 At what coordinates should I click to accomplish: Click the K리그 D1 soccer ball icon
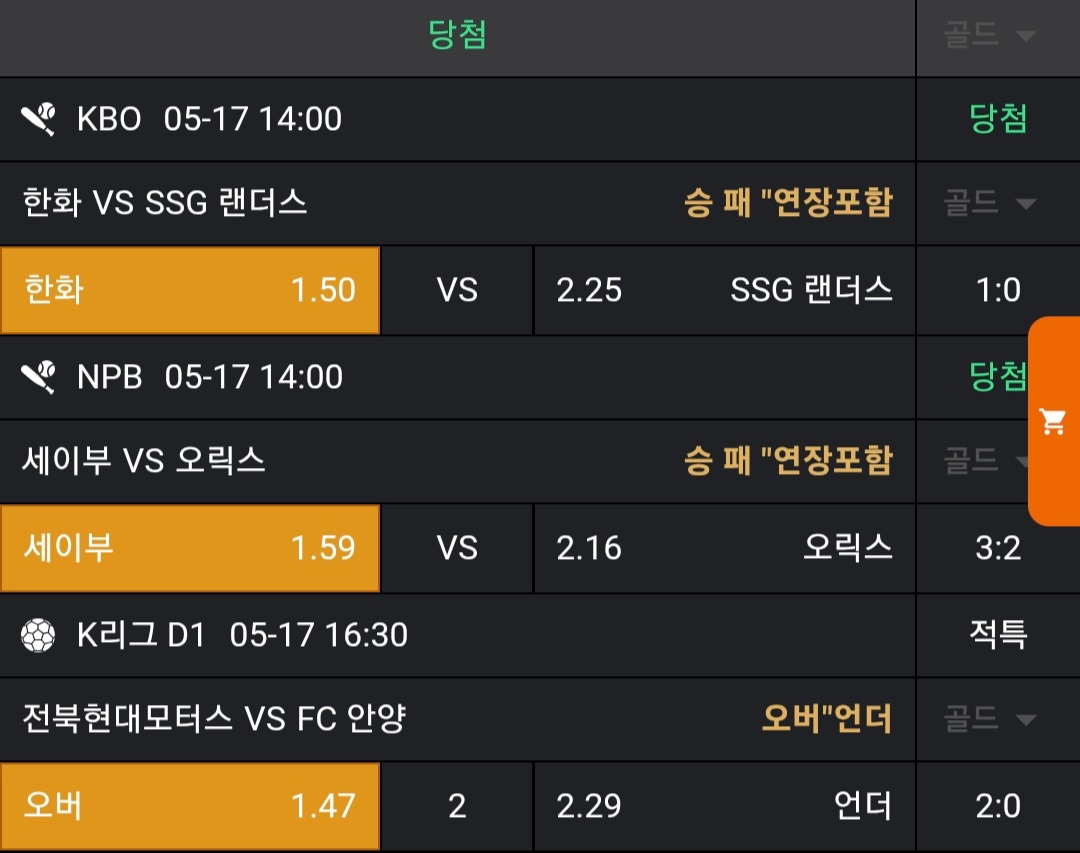click(38, 634)
